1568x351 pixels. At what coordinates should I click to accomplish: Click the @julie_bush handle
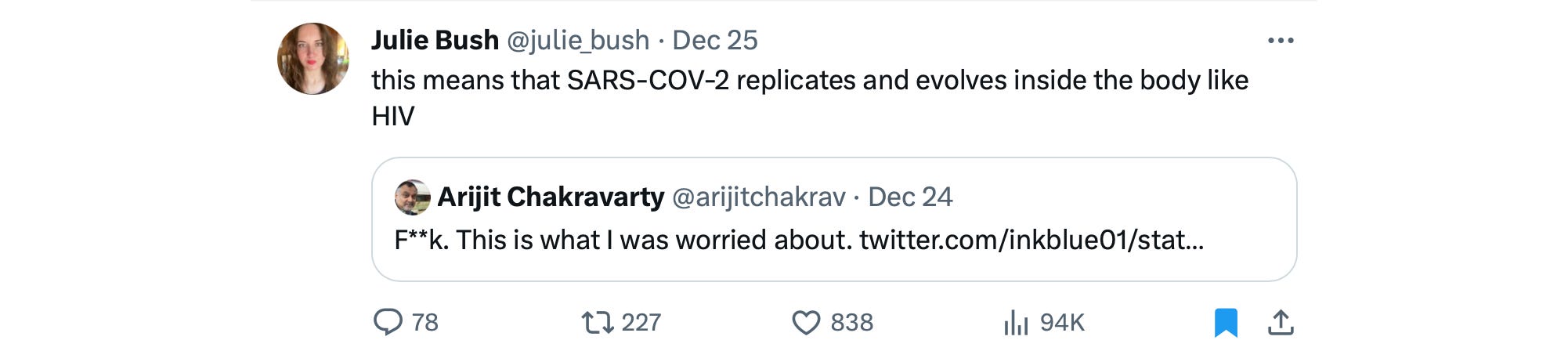click(x=578, y=40)
